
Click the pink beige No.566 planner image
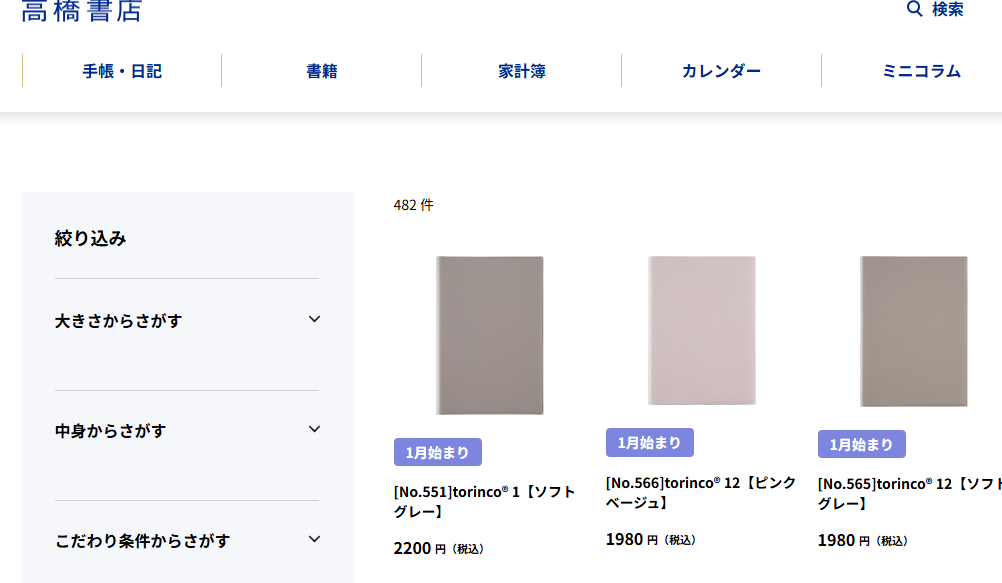click(x=702, y=330)
